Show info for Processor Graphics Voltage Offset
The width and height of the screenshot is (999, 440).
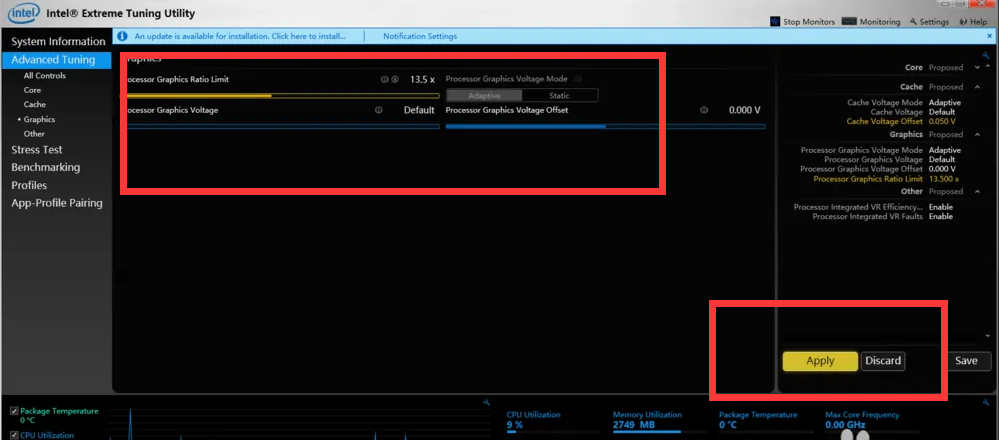click(x=704, y=110)
